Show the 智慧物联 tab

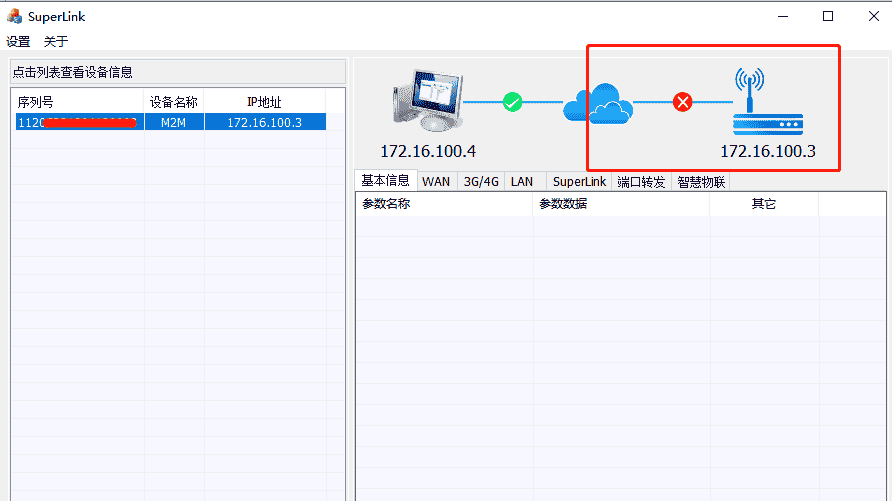click(701, 182)
